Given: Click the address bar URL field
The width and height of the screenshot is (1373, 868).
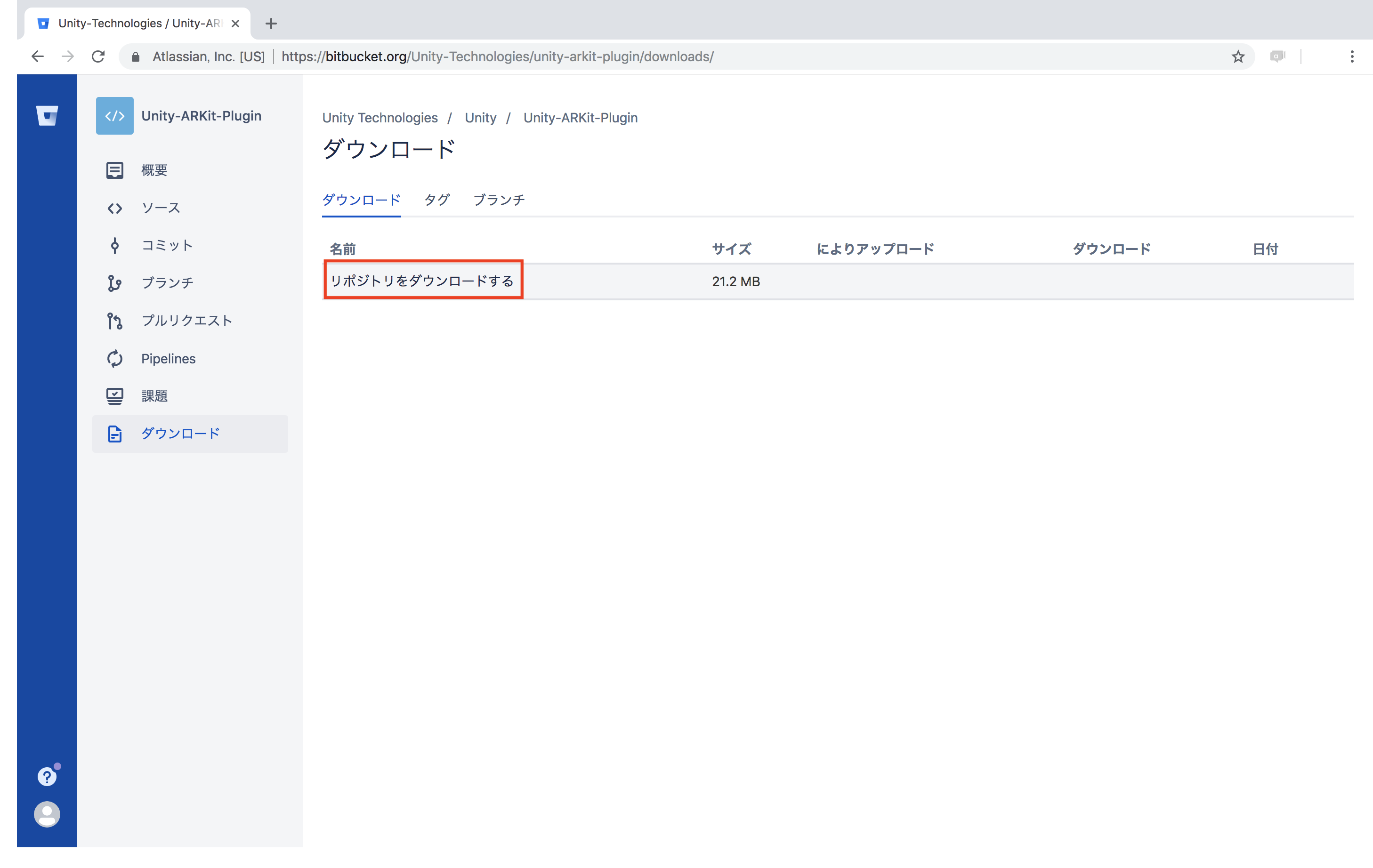Looking at the screenshot, I should [686, 56].
